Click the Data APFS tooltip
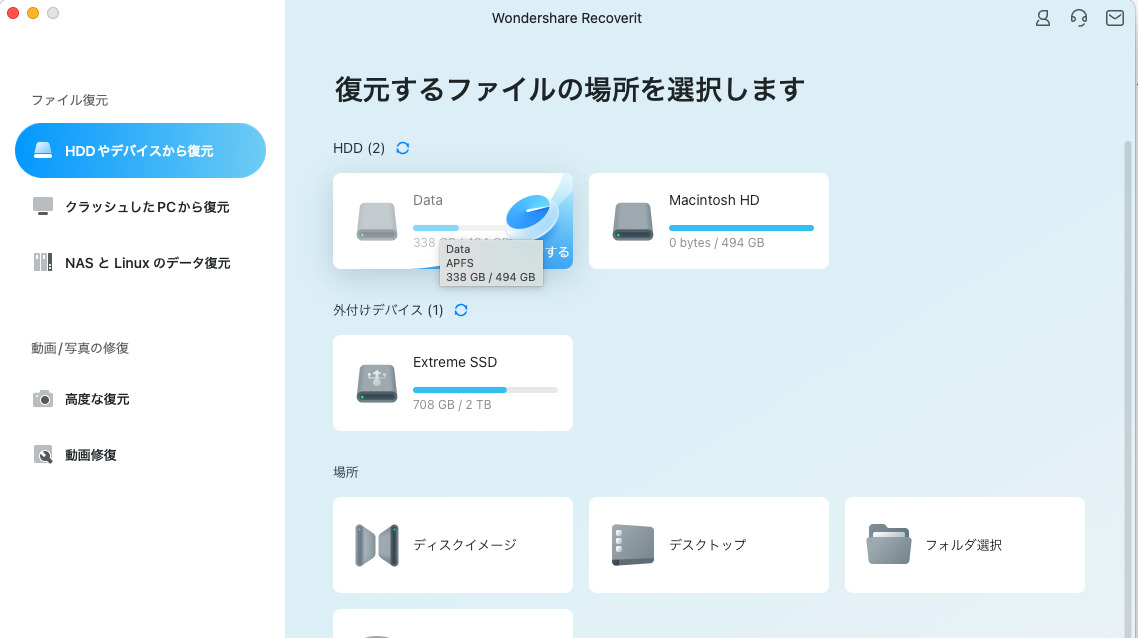The image size is (1138, 638). coord(491,263)
